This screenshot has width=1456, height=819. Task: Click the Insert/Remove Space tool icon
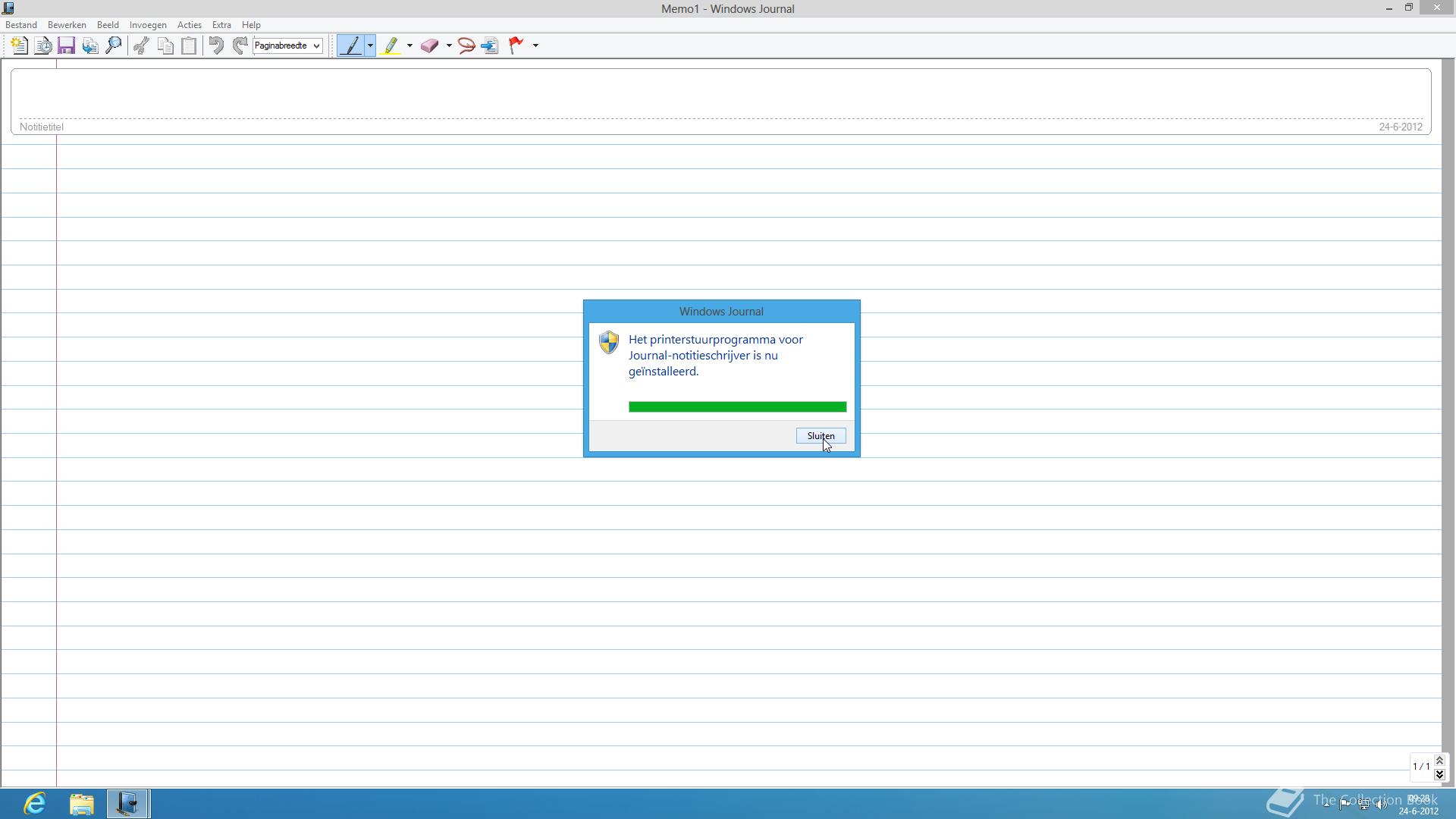coord(490,45)
